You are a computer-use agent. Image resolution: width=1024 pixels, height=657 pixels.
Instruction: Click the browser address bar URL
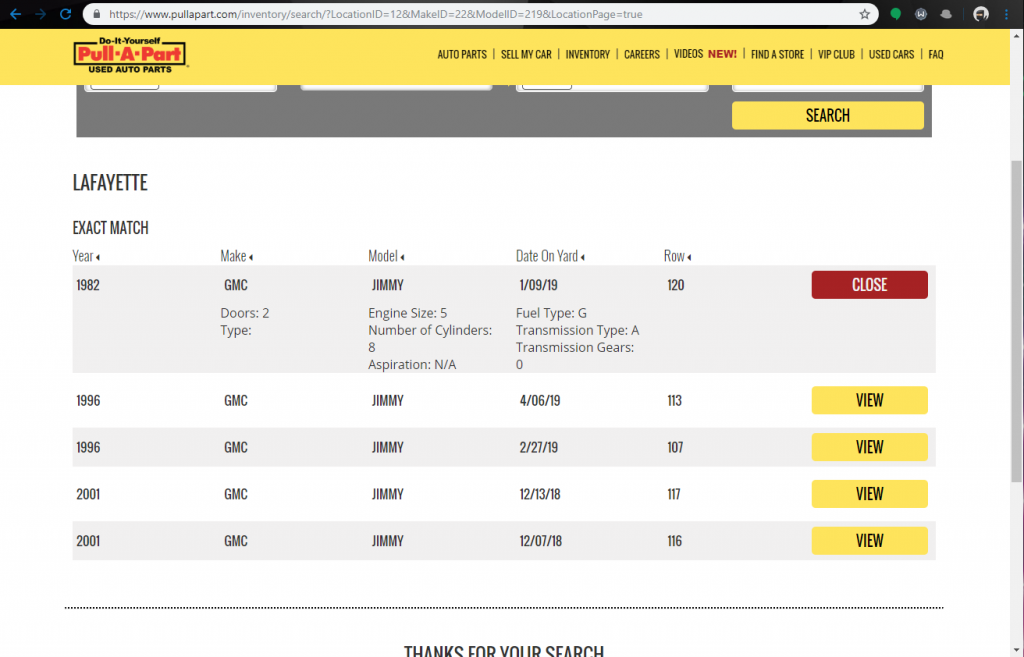coord(376,14)
